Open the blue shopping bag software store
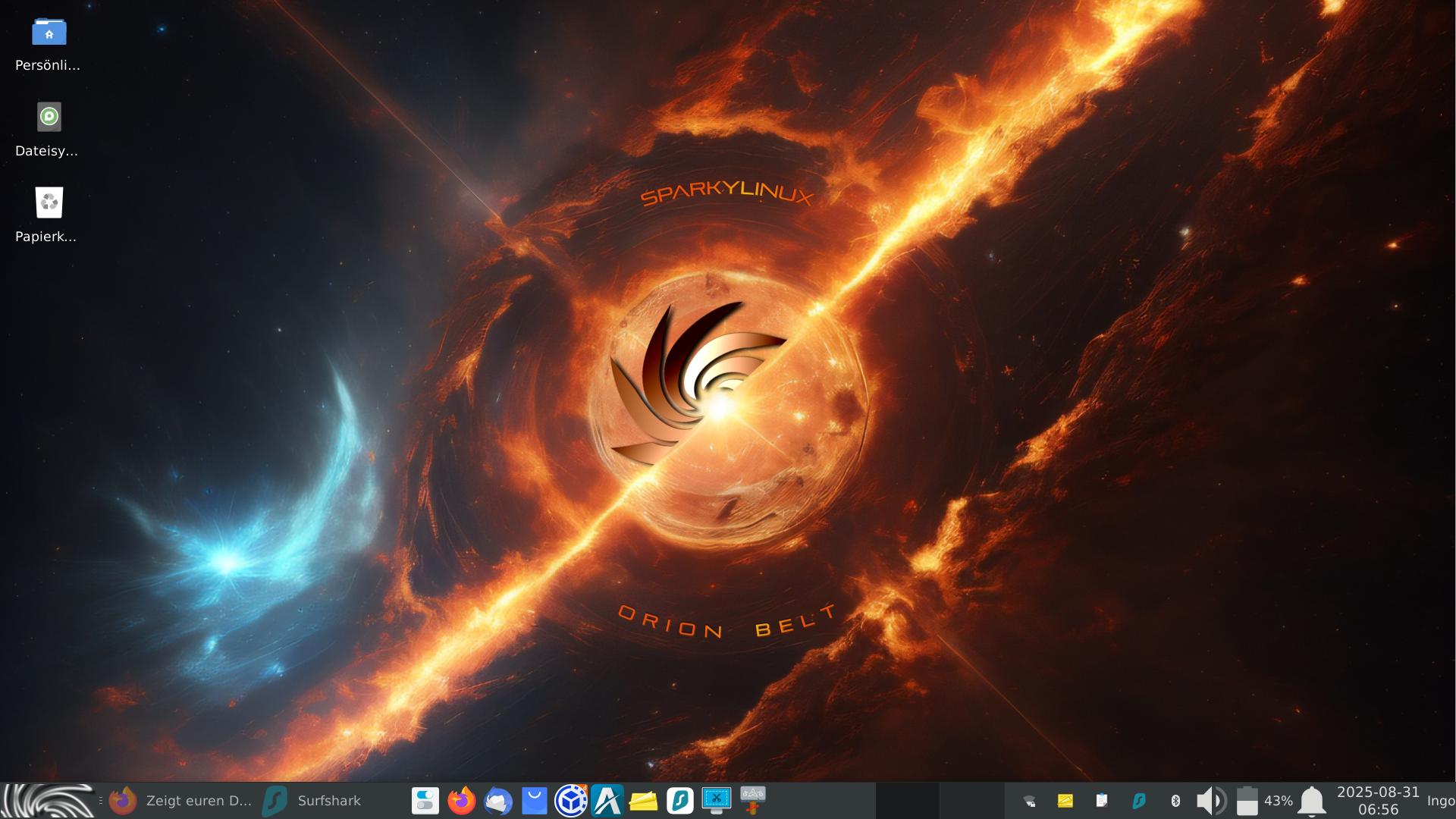 click(x=534, y=800)
